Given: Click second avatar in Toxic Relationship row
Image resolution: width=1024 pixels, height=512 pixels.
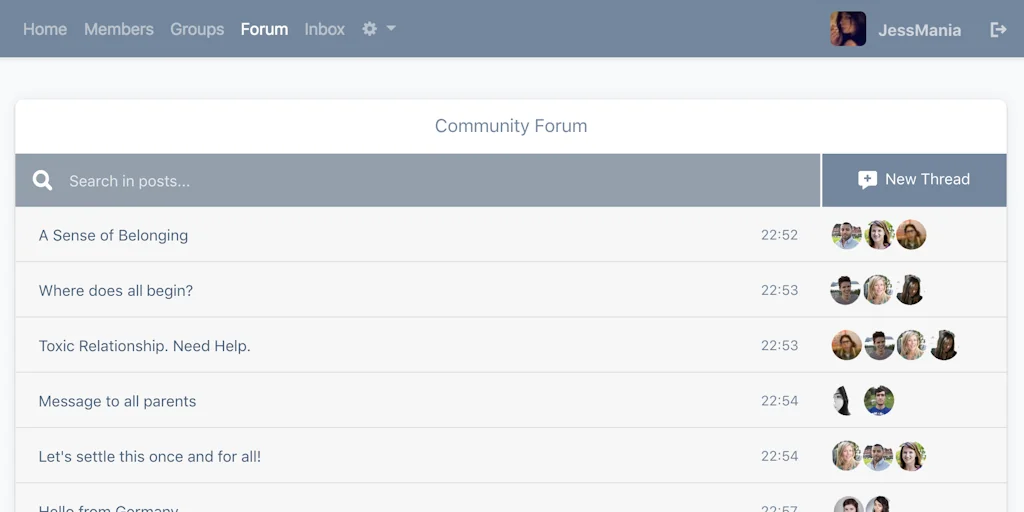Looking at the screenshot, I should click(879, 345).
